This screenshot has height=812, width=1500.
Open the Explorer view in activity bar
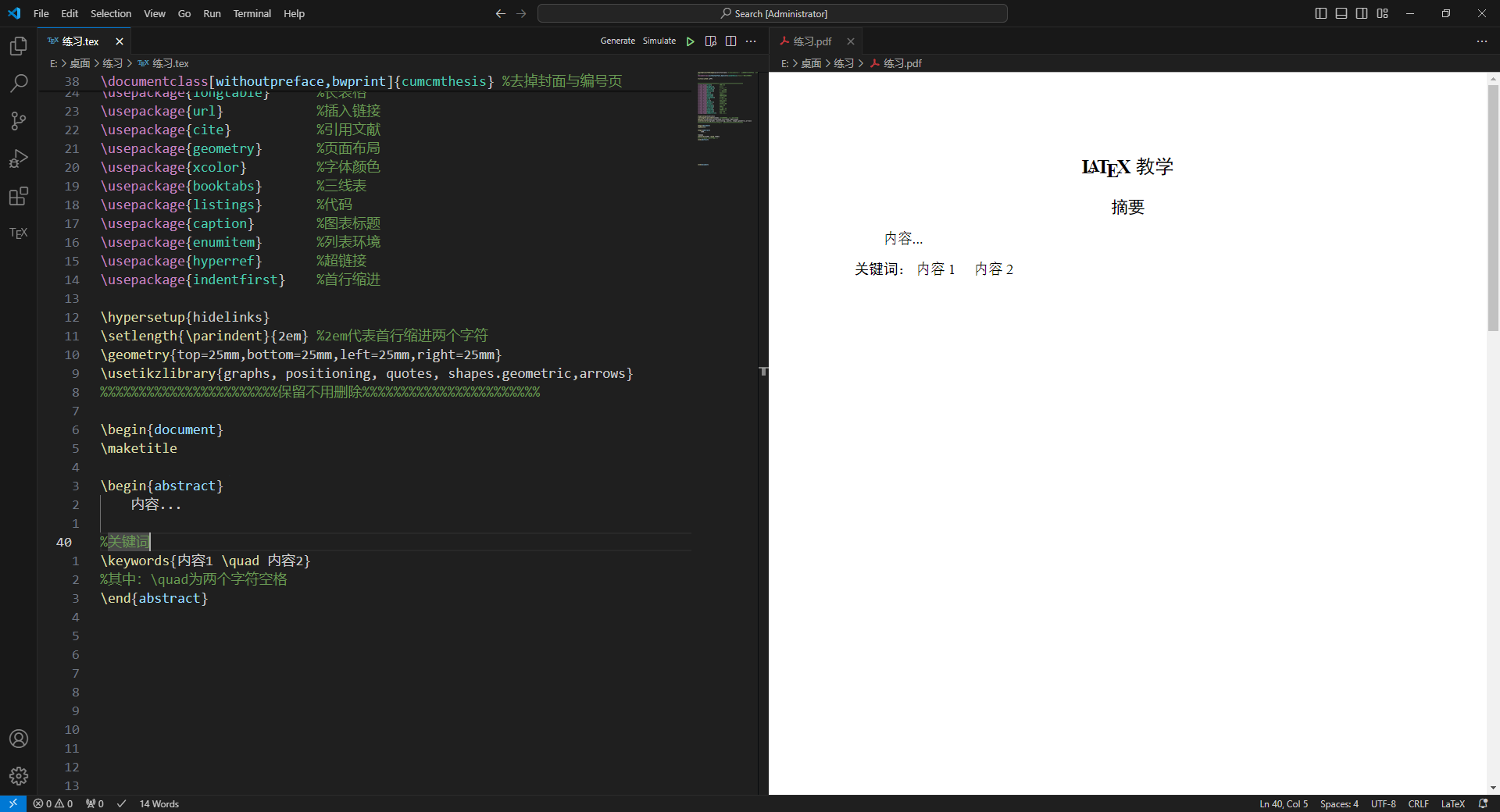point(19,47)
